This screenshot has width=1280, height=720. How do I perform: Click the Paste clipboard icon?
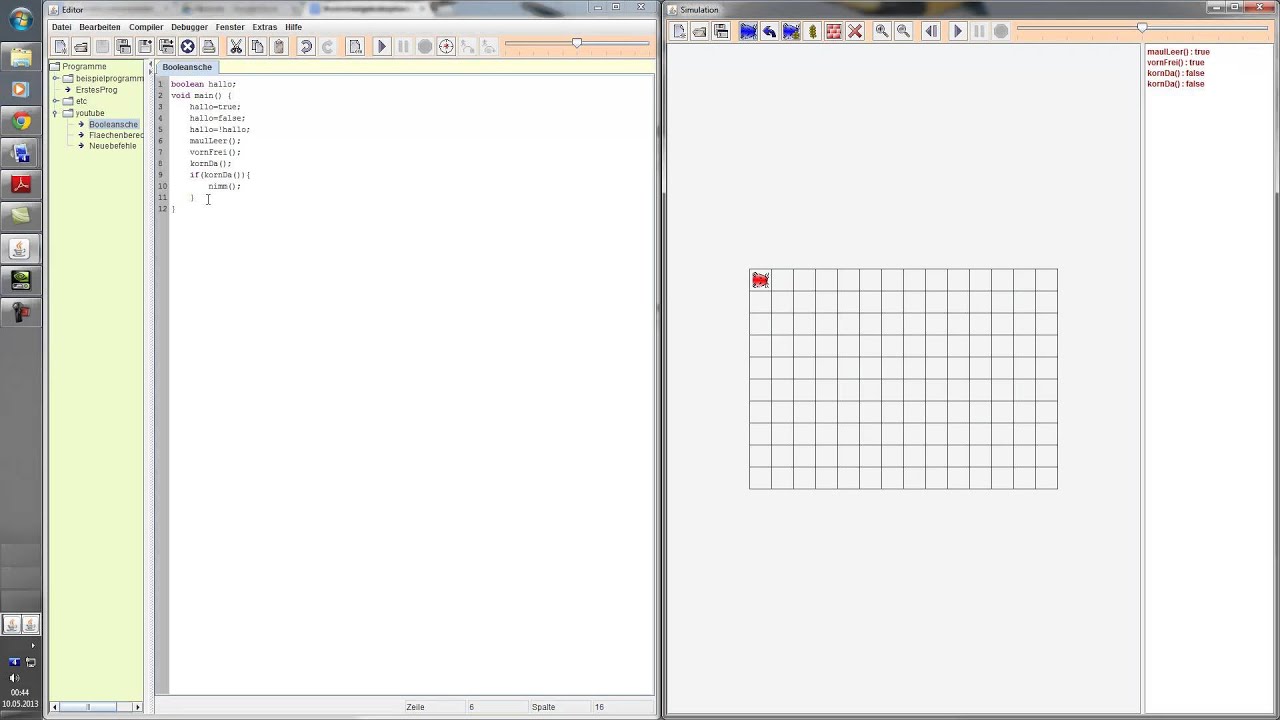[x=279, y=46]
